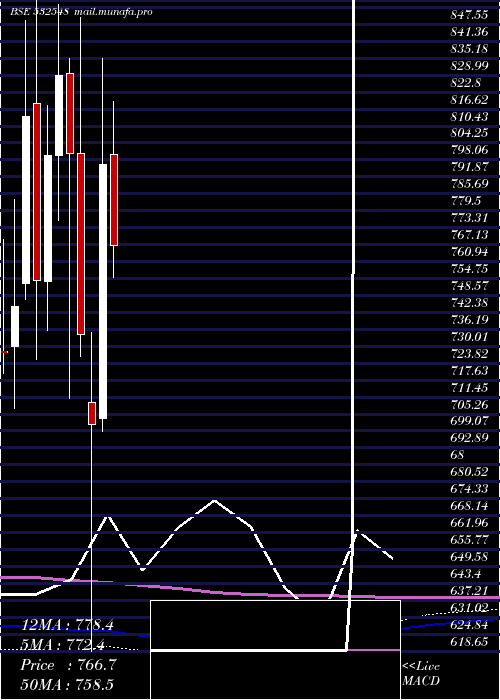Click the 810.43 price axis label
500x700 pixels.
(469, 117)
